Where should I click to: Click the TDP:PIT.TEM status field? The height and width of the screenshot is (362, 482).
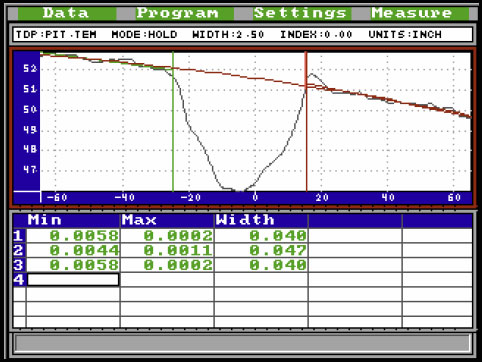click(x=56, y=34)
